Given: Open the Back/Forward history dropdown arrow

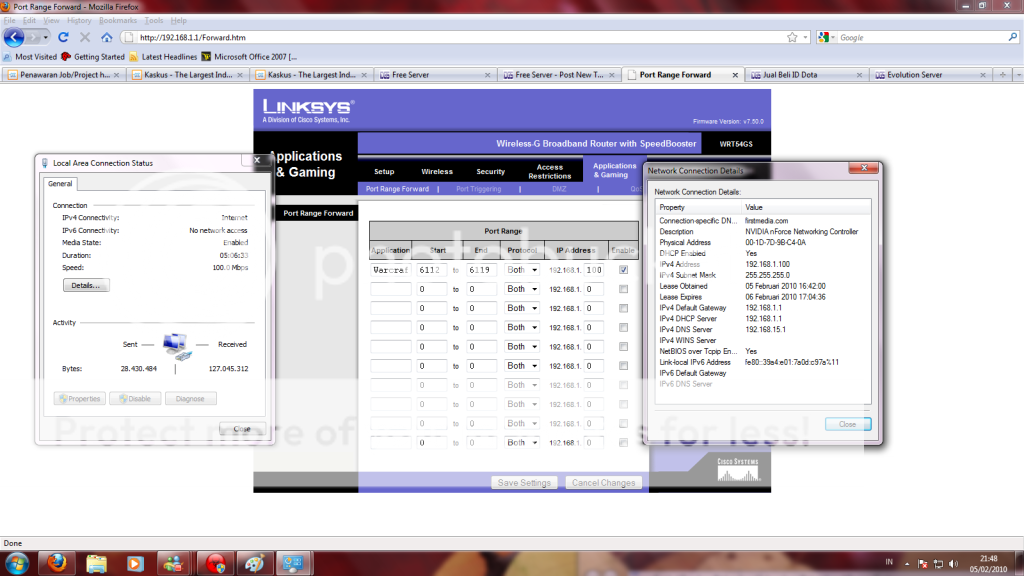Looking at the screenshot, I should (45, 37).
